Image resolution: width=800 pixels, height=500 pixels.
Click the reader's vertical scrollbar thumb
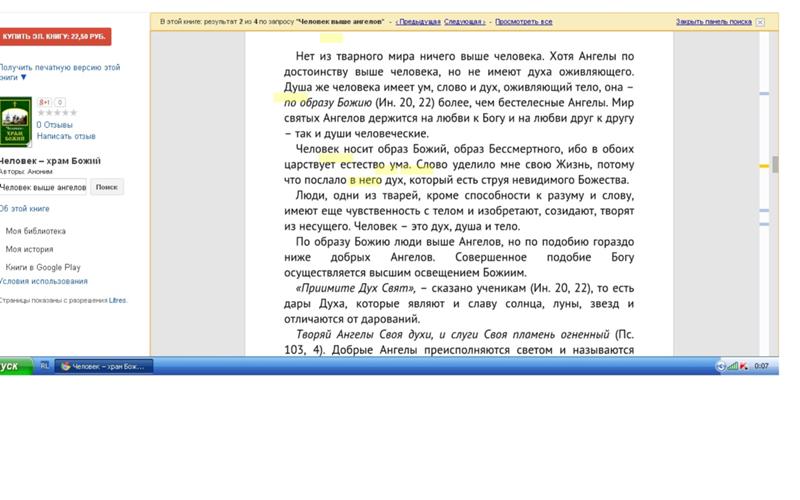[x=776, y=164]
